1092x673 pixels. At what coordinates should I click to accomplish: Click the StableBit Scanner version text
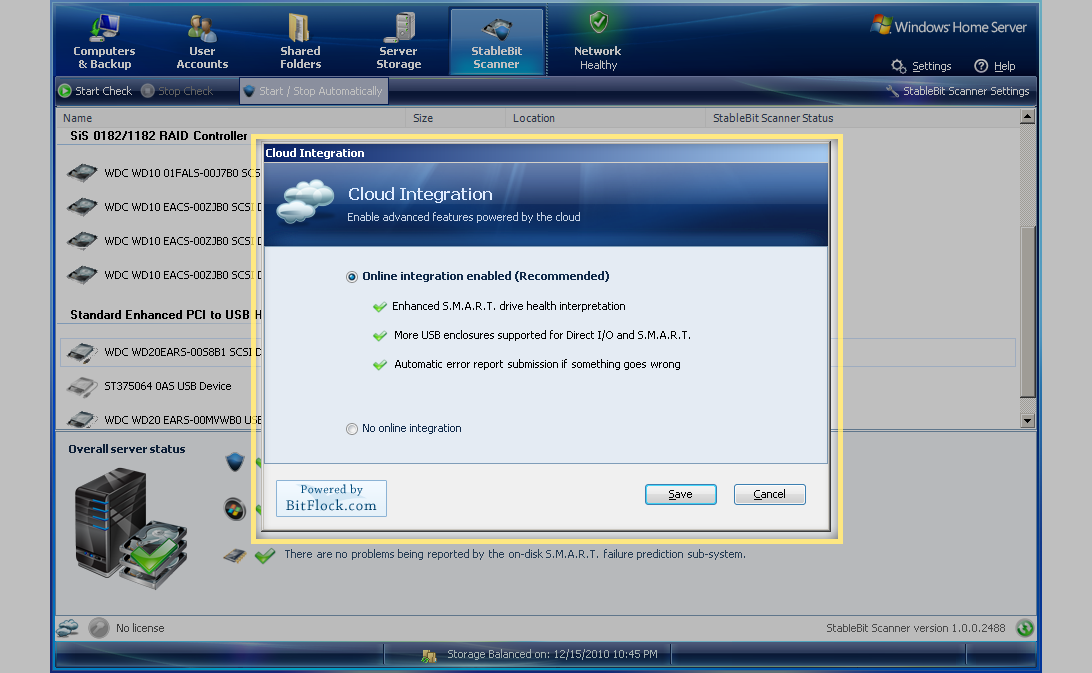tap(916, 628)
